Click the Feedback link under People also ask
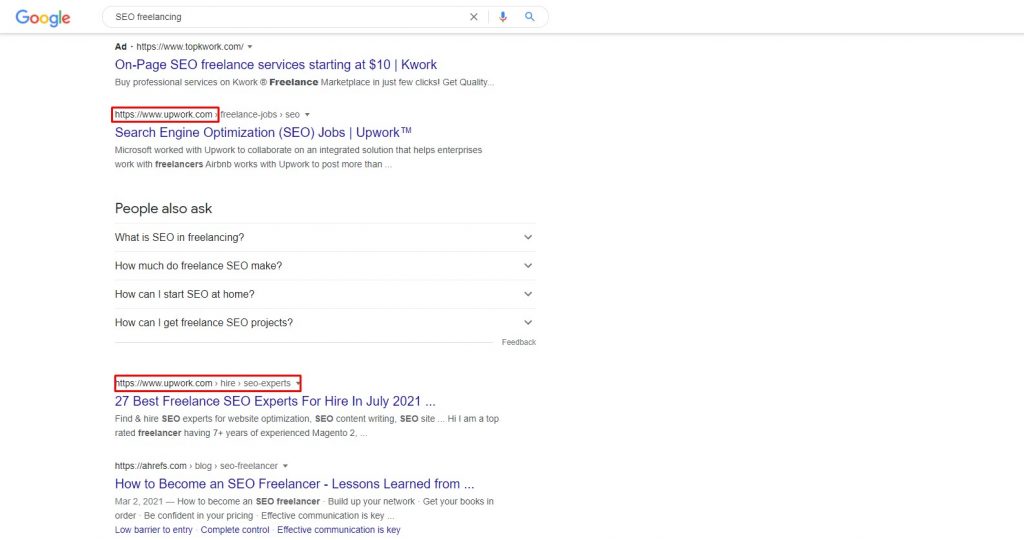 pos(519,342)
